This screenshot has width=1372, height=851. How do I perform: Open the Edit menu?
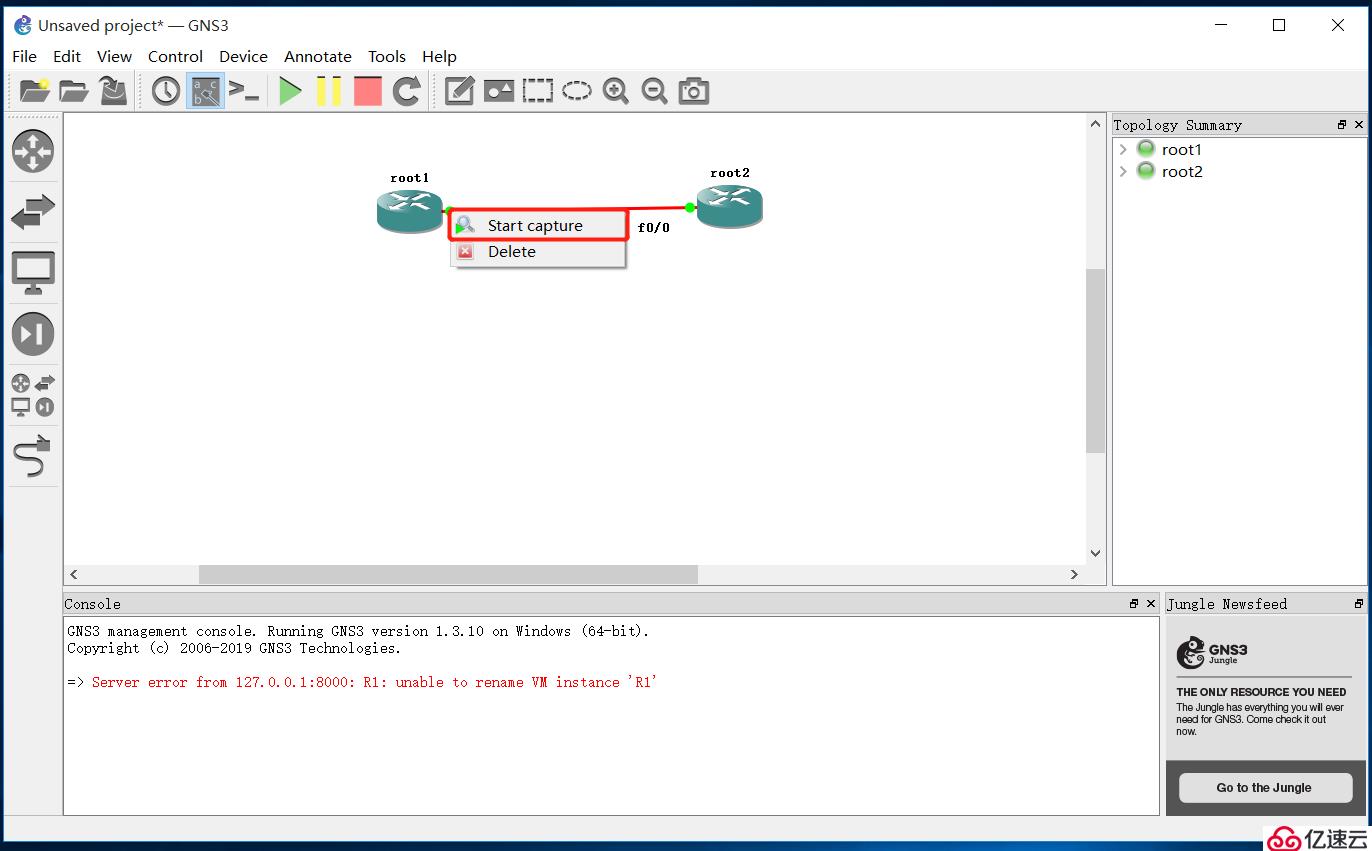[x=67, y=56]
